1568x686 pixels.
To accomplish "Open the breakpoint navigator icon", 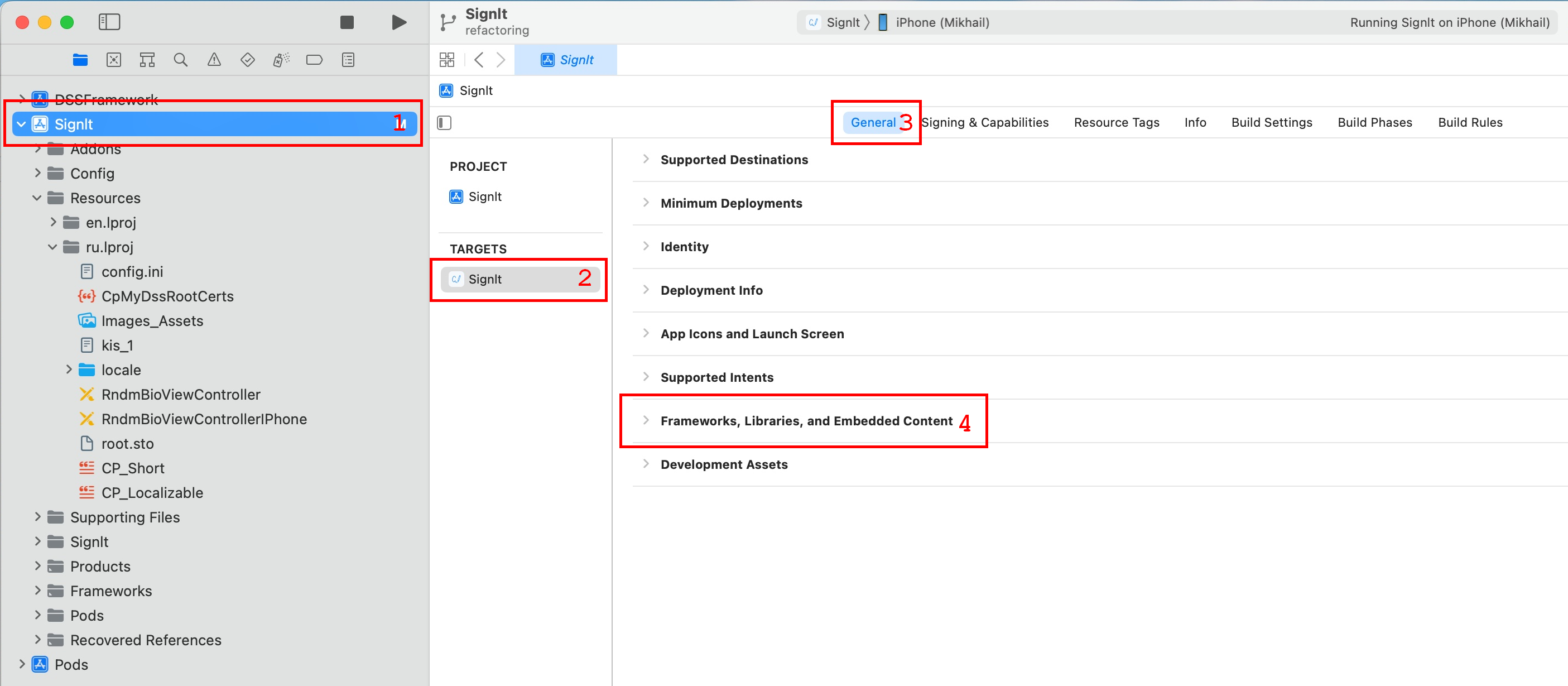I will point(314,60).
